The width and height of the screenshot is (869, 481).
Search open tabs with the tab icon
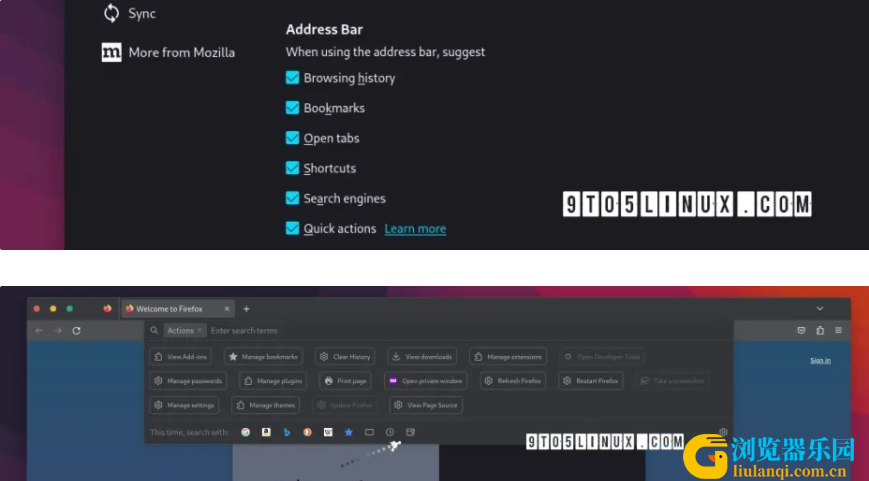click(x=369, y=432)
